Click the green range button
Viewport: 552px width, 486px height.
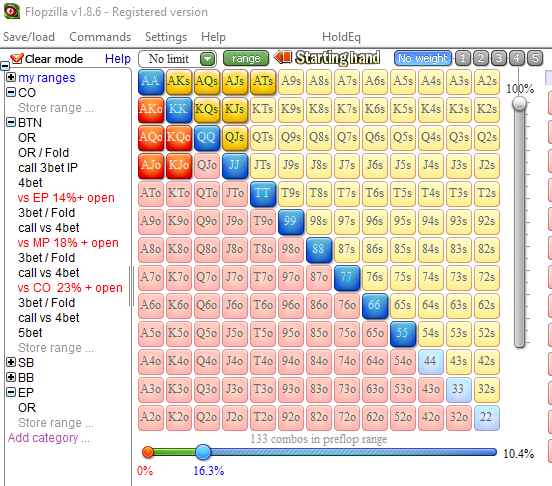pos(246,58)
